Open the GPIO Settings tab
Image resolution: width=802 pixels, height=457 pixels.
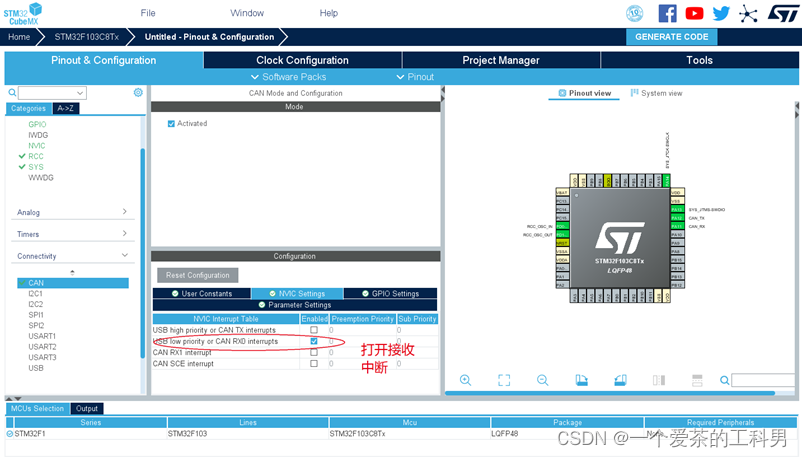pos(390,293)
